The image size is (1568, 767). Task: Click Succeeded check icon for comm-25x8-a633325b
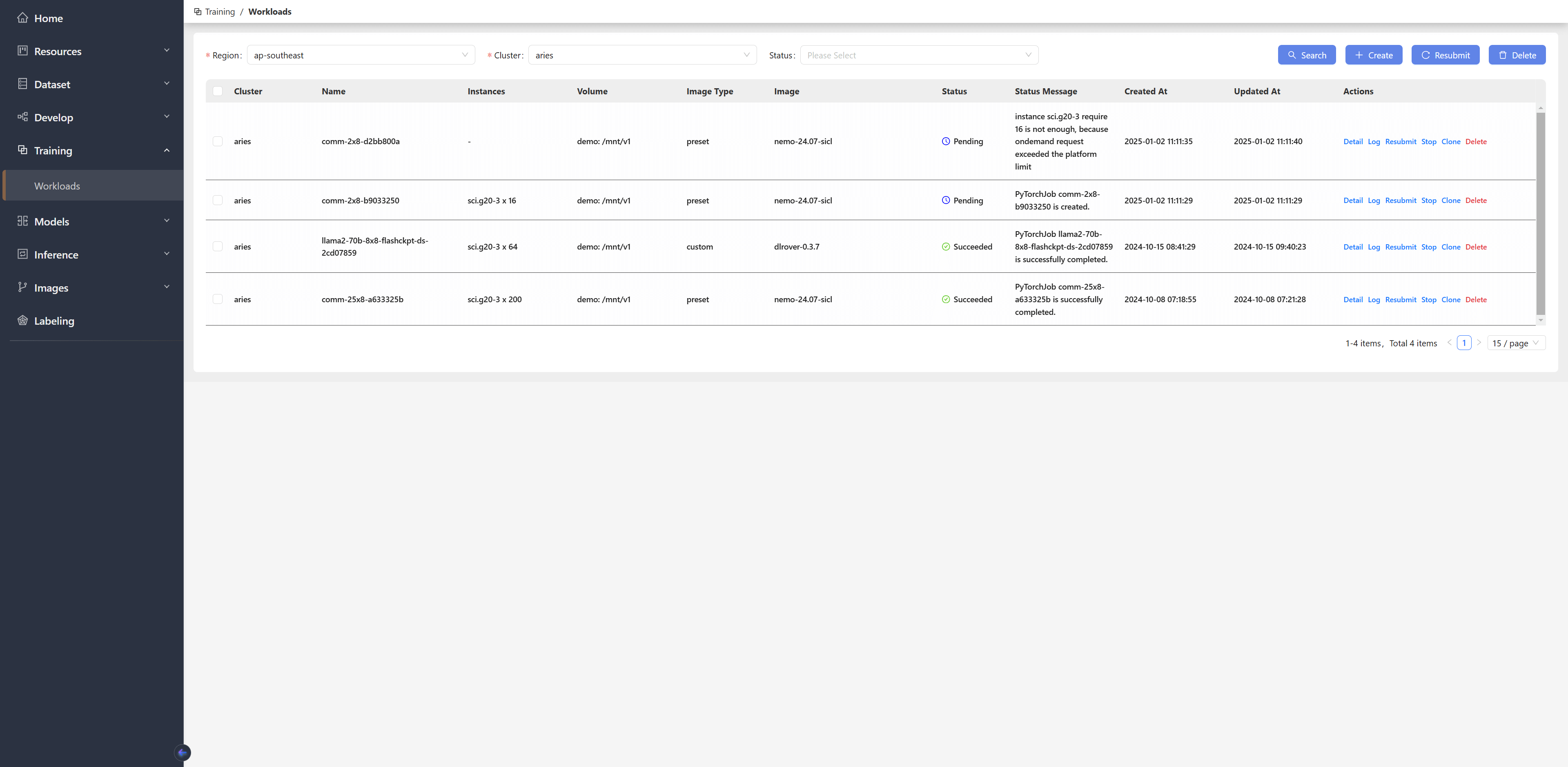[946, 299]
